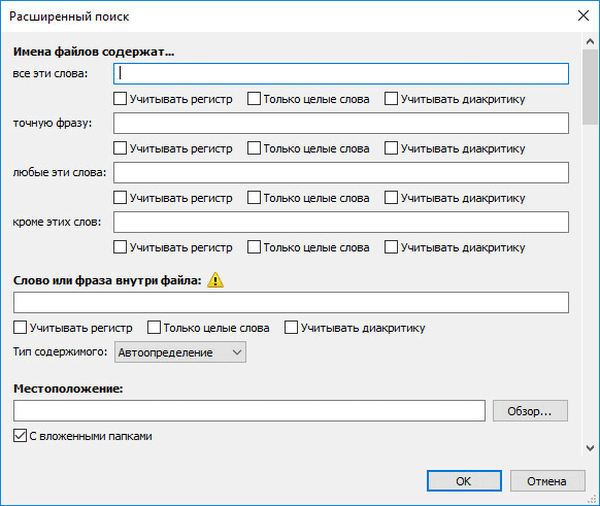
Task: Open the Тип содержимого dropdown
Action: [180, 352]
